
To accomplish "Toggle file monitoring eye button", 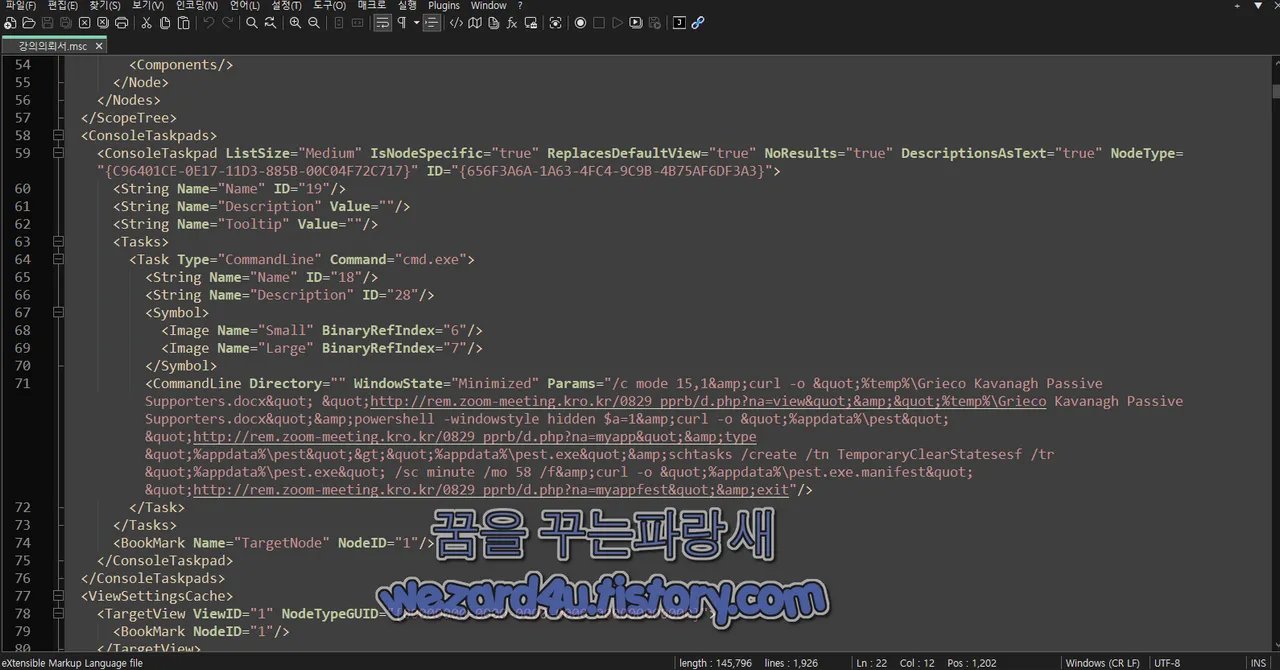I will pyautogui.click(x=555, y=22).
